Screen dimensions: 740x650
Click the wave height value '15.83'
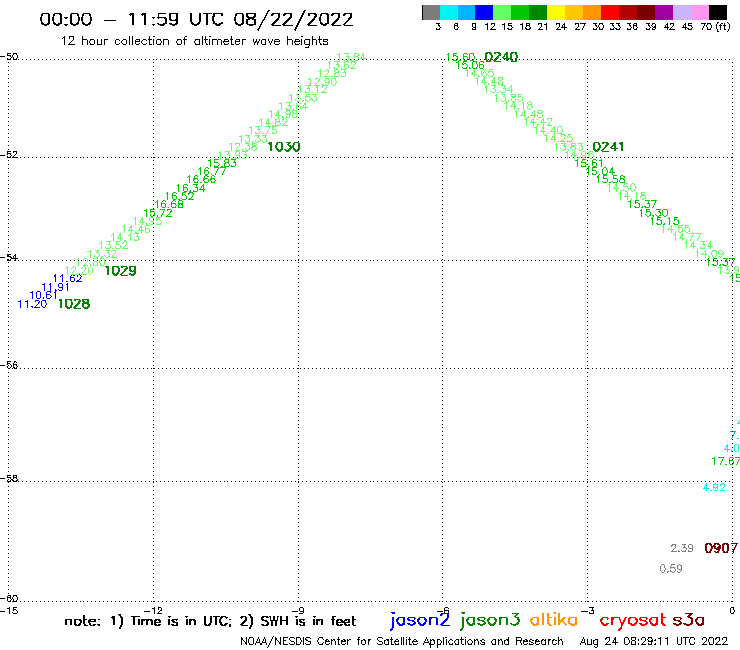coord(222,163)
